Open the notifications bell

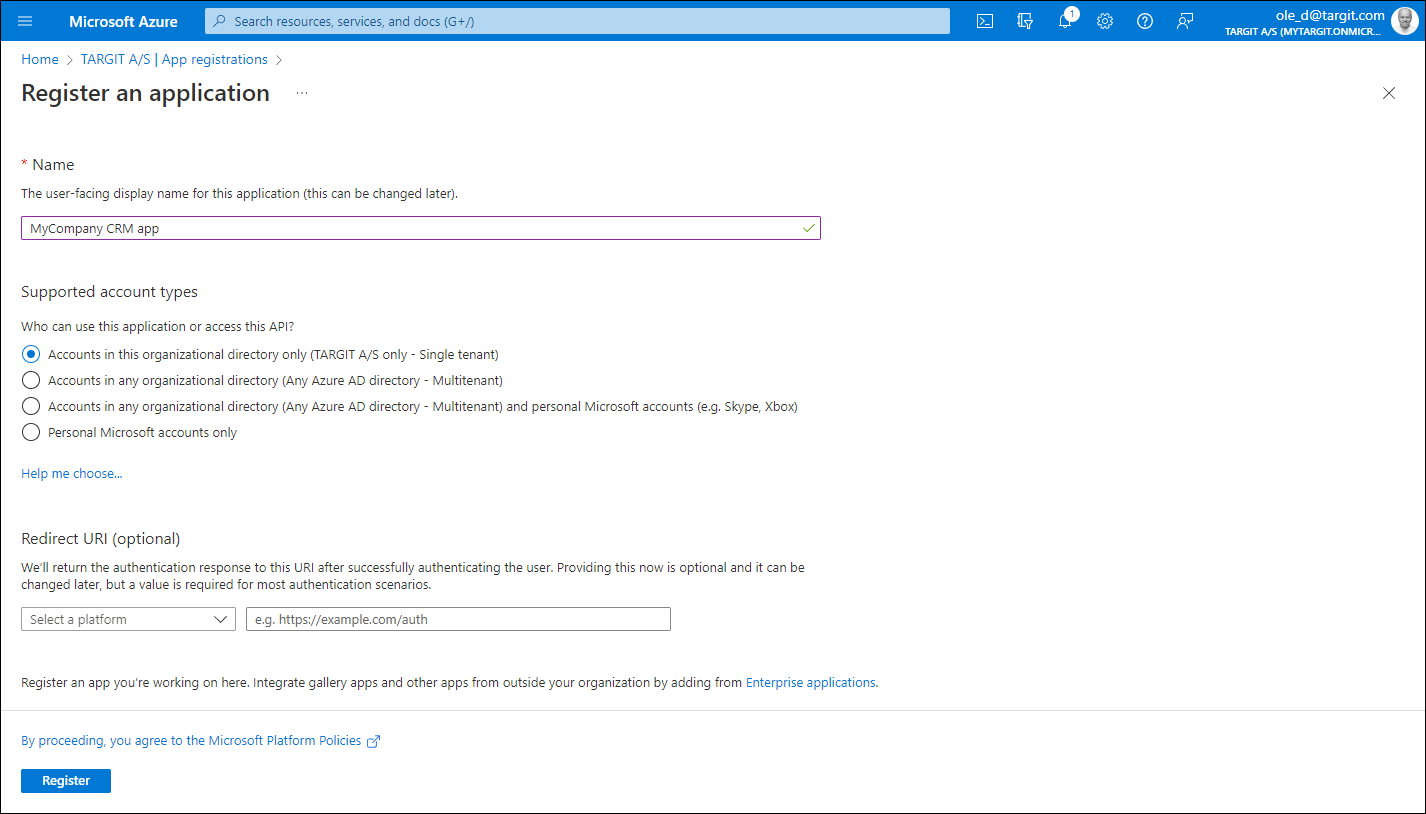pos(1065,21)
